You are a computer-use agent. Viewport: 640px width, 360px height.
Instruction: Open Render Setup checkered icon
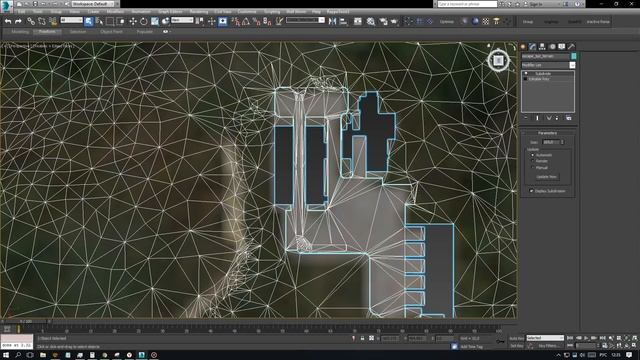[486, 21]
